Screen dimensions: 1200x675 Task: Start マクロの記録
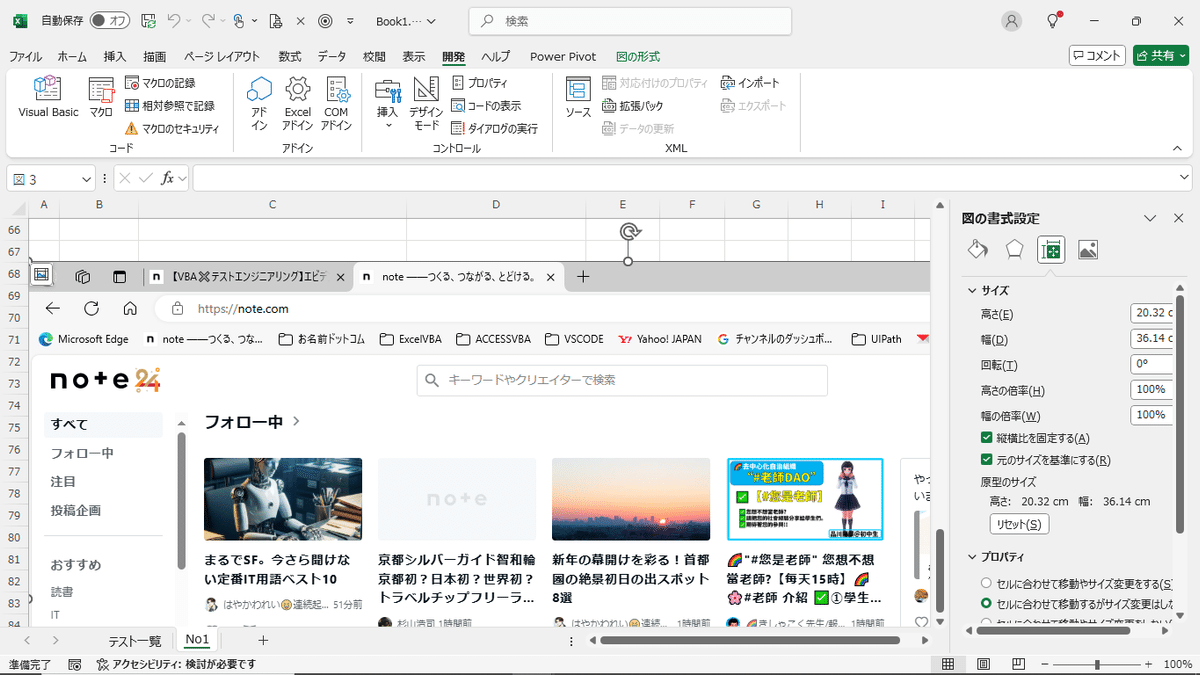pyautogui.click(x=160, y=83)
